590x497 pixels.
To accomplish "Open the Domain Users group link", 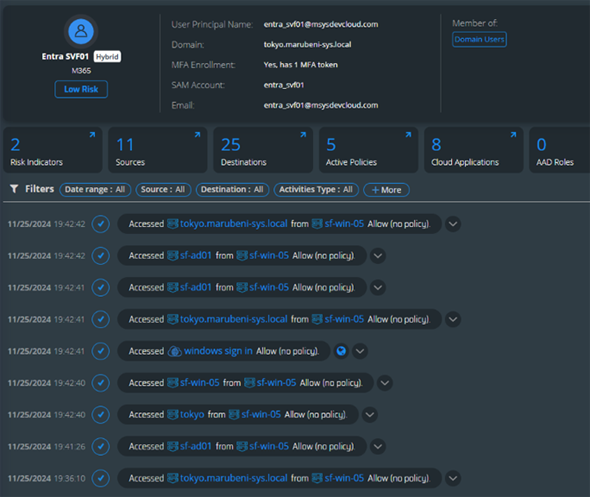I will coord(479,40).
